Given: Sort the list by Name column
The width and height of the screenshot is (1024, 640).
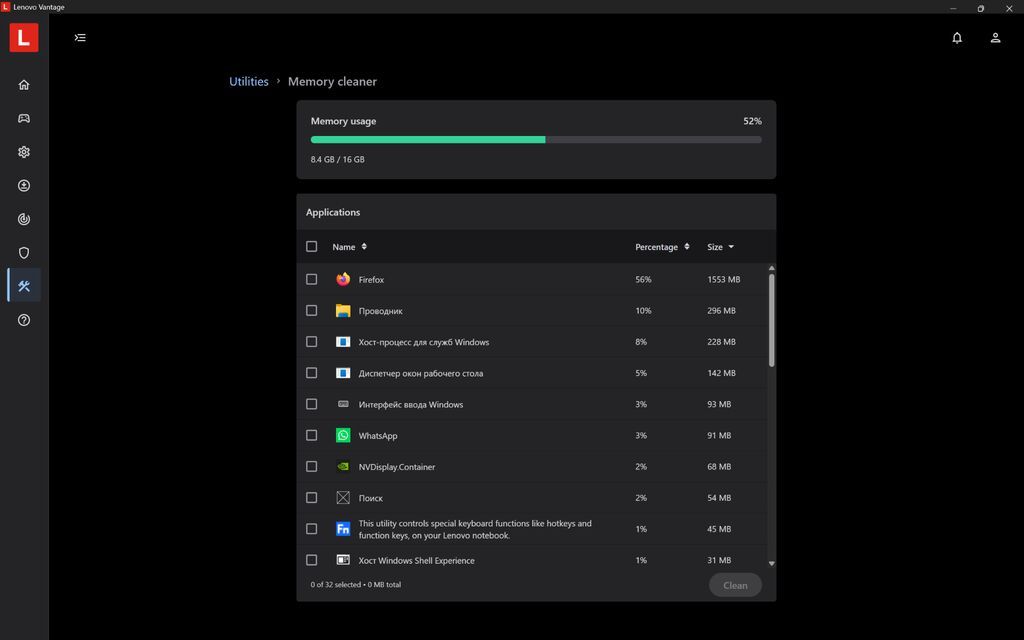Looking at the screenshot, I should click(349, 247).
